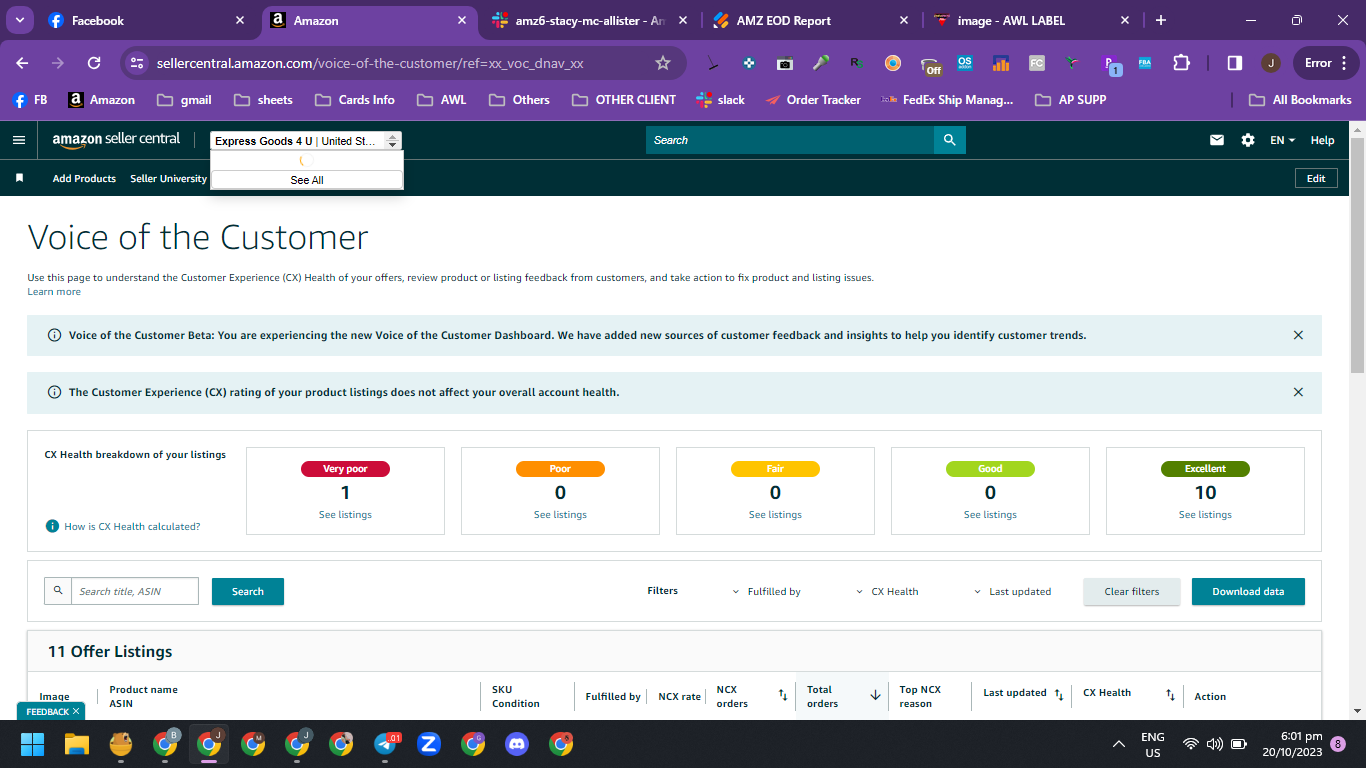See listings under Very poor
This screenshot has height=768, width=1366.
click(345, 515)
